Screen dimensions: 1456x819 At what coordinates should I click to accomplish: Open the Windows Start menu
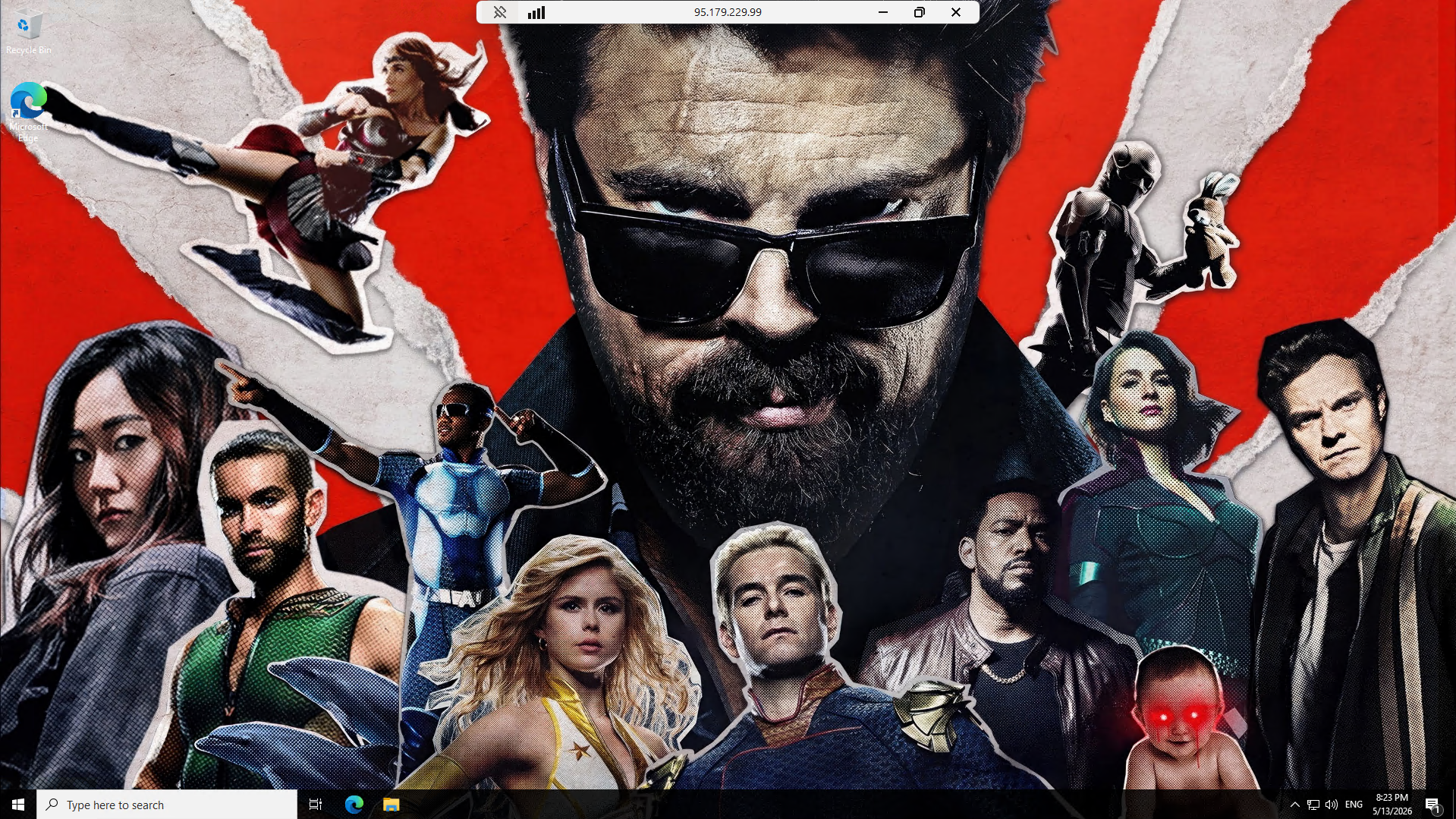click(18, 805)
